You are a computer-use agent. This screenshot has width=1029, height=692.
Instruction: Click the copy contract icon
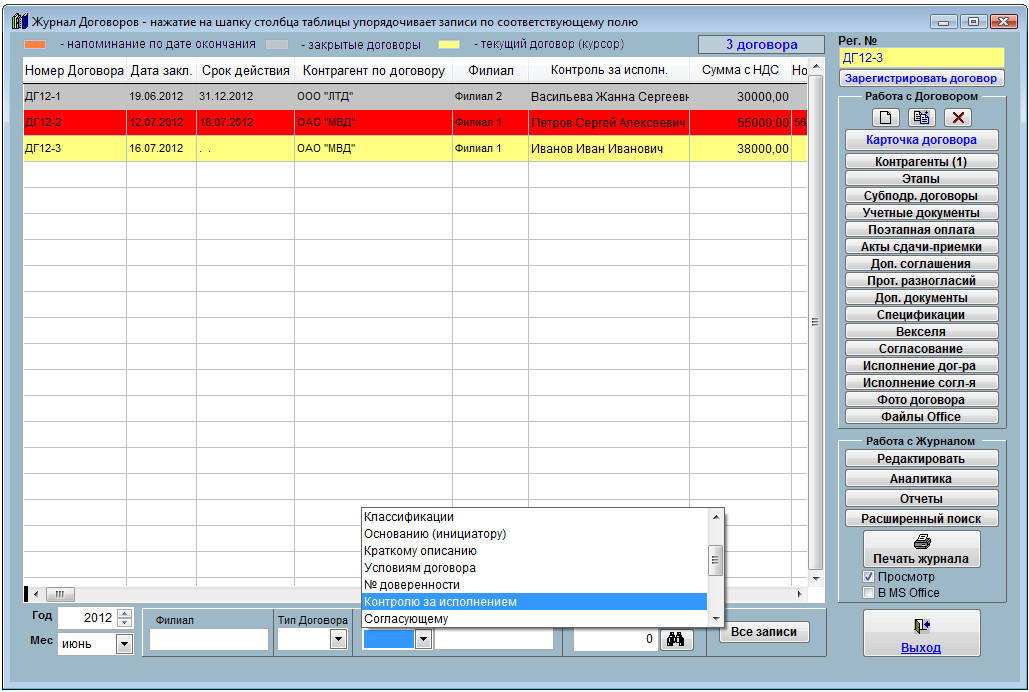click(x=921, y=117)
